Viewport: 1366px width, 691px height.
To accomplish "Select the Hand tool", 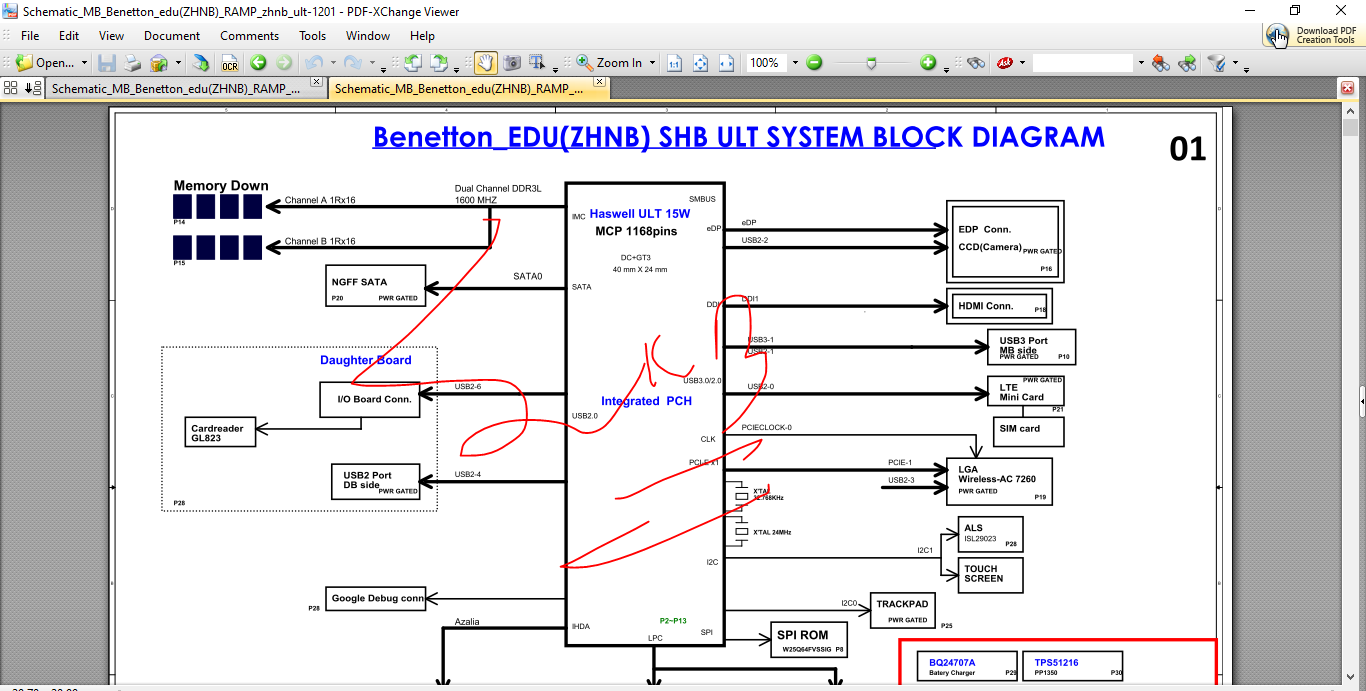I will (x=485, y=62).
